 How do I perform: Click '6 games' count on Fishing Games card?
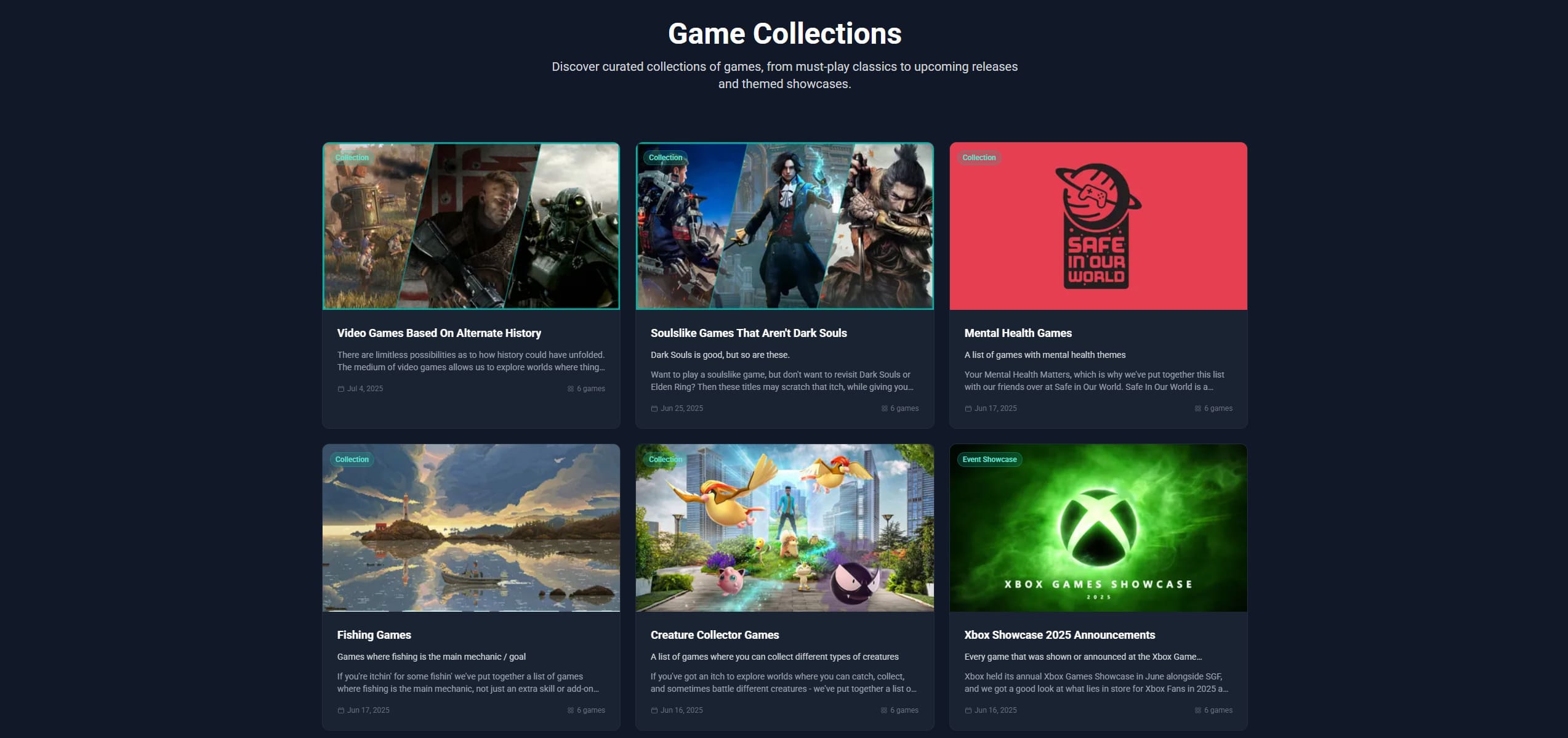[x=591, y=710]
